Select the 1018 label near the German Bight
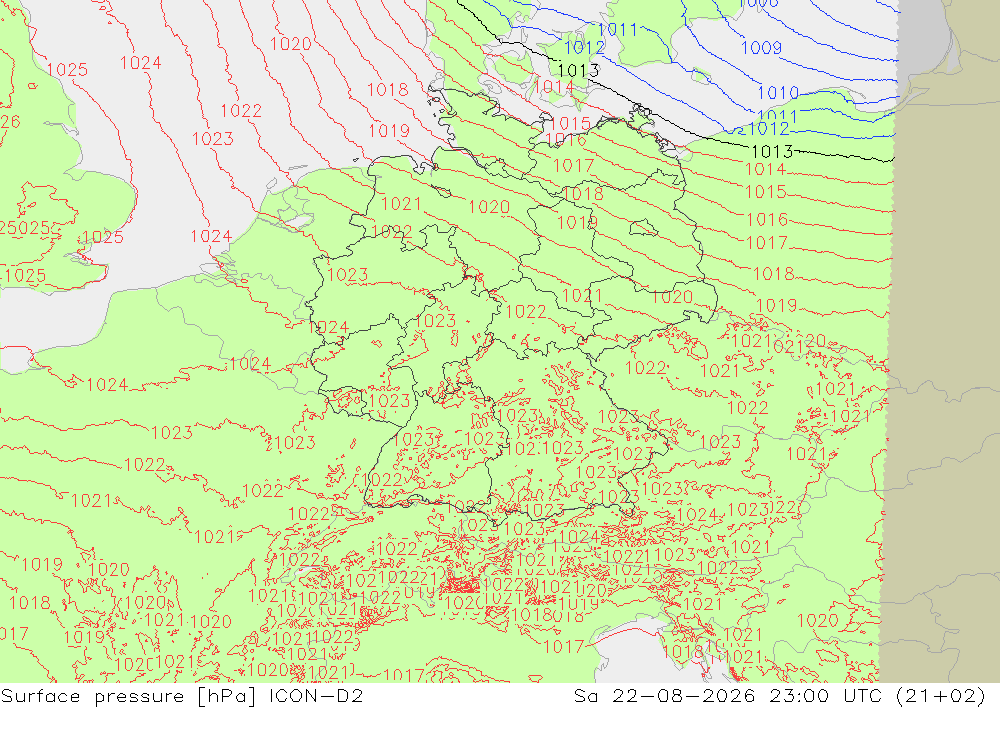Screen dimensions: 1000x733 pos(388,89)
